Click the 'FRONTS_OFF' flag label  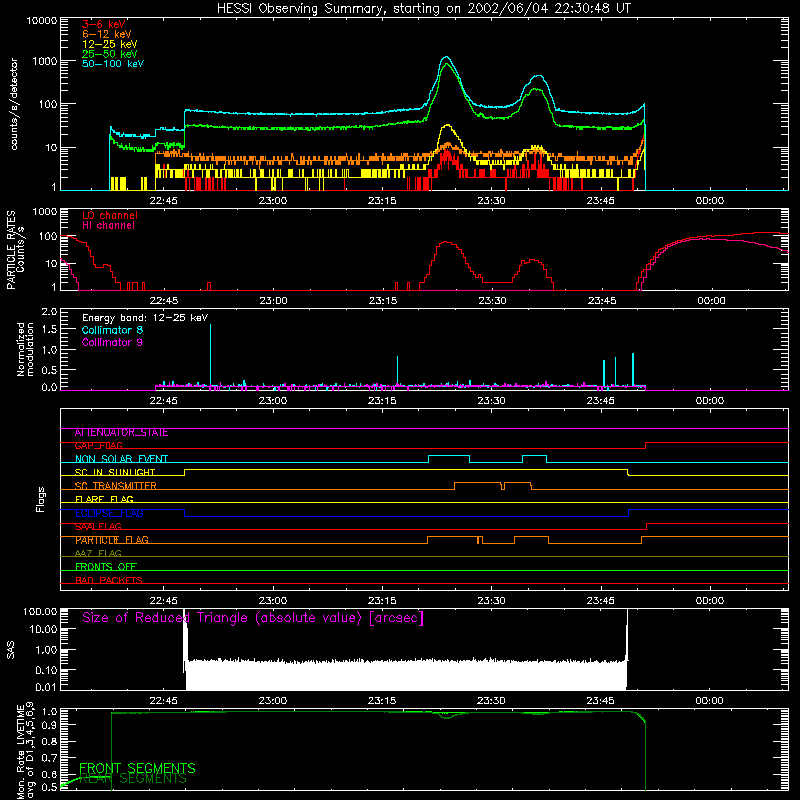[106, 567]
